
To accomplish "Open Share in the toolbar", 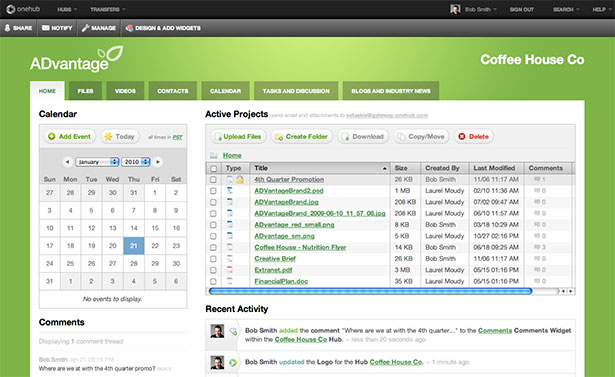I will [18, 28].
